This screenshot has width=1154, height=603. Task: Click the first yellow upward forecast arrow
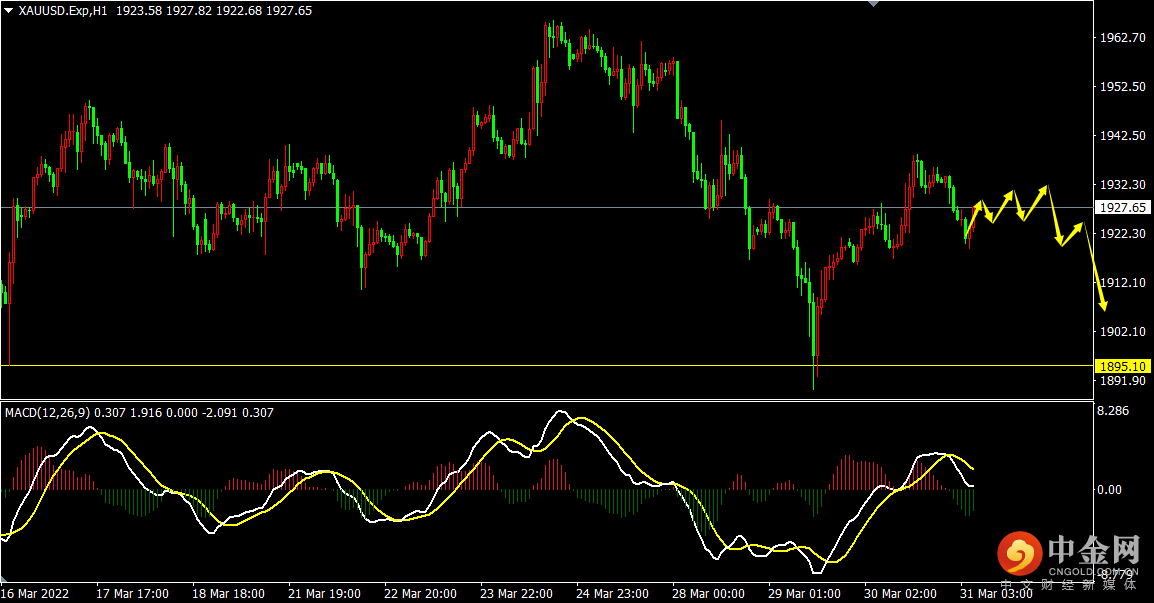[x=973, y=219]
